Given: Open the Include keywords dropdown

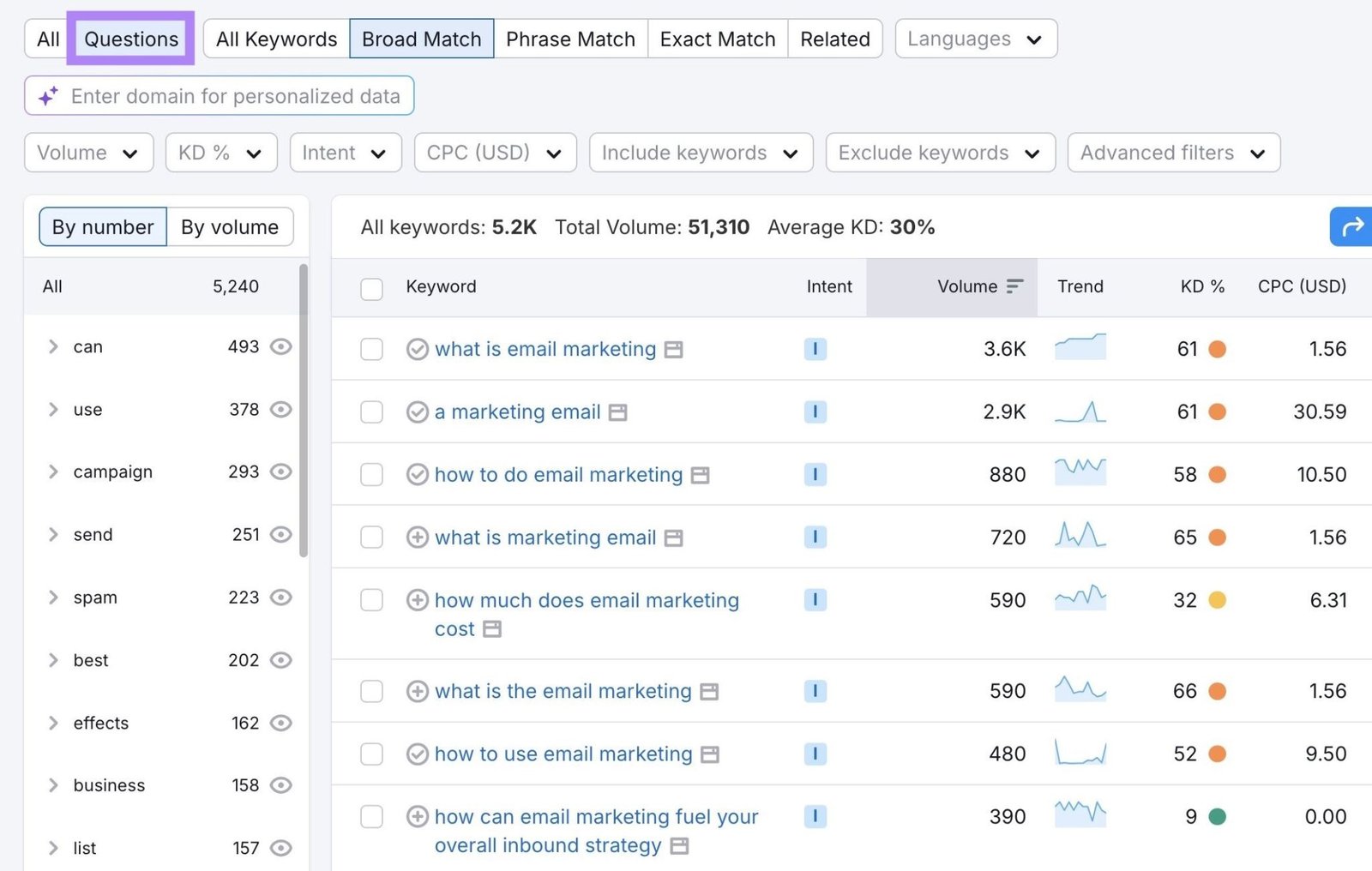Looking at the screenshot, I should tap(701, 153).
